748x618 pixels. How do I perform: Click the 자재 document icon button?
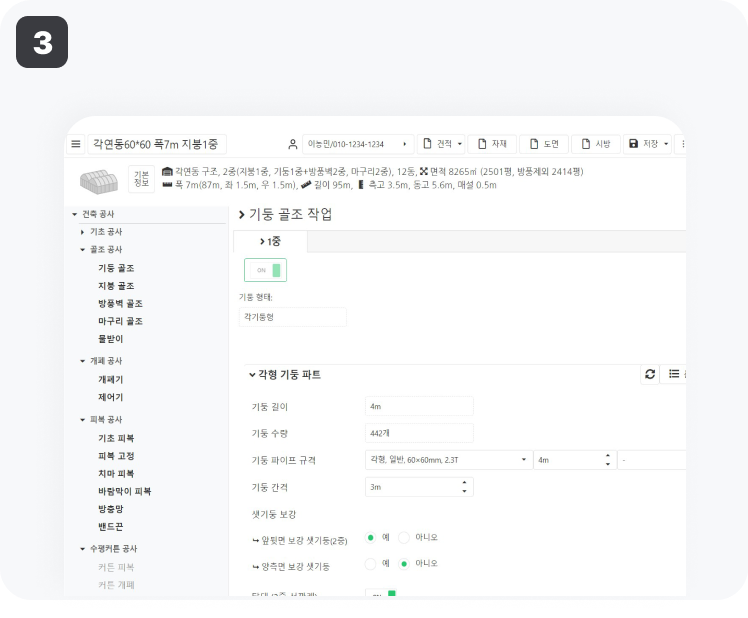(491, 144)
